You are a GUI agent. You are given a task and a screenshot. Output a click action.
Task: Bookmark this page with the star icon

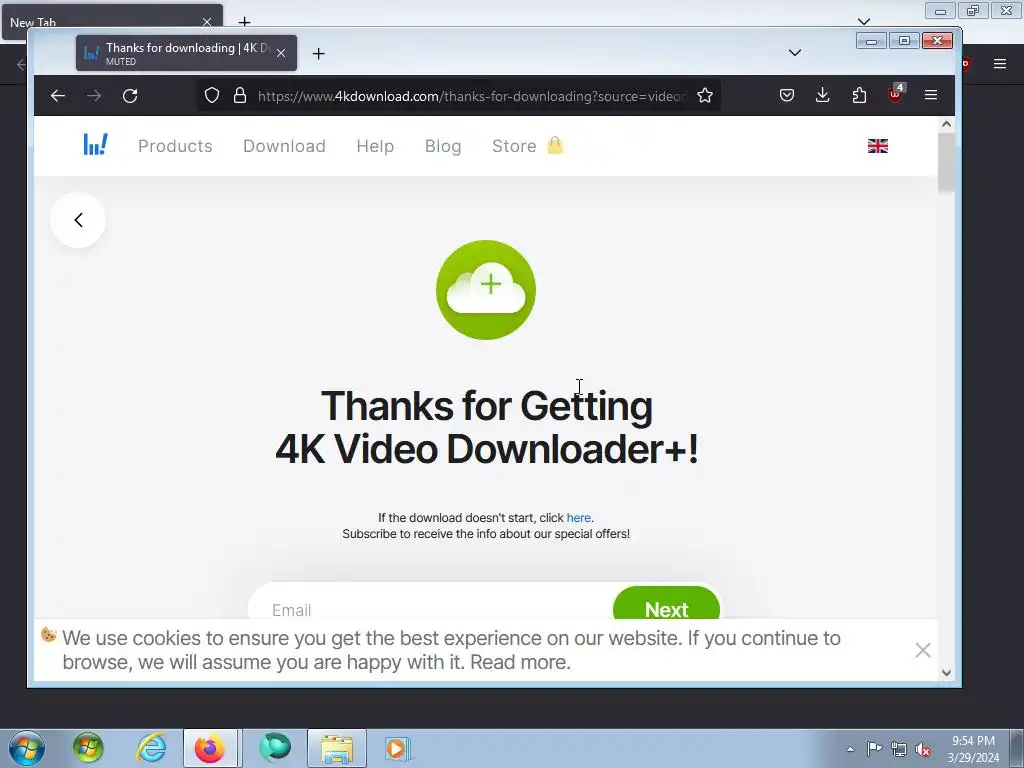tap(705, 95)
